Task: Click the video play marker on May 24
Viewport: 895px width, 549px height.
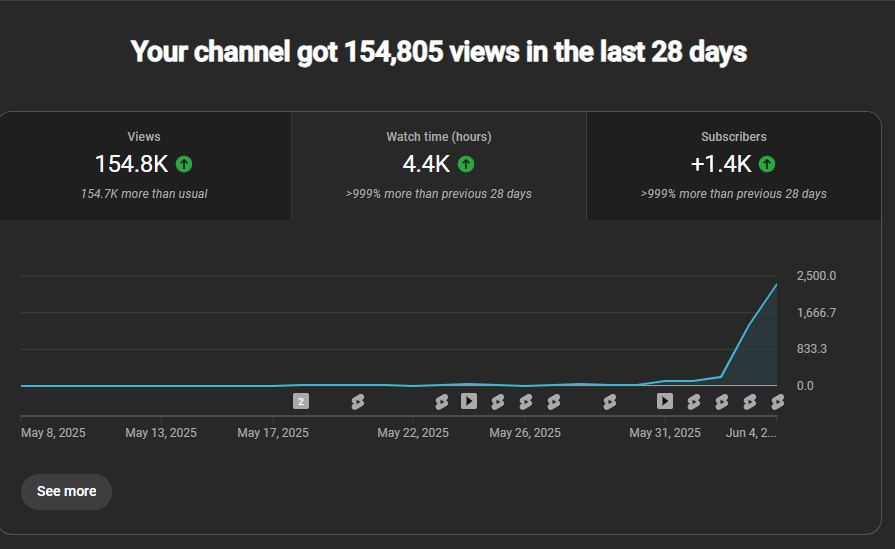Action: [469, 401]
